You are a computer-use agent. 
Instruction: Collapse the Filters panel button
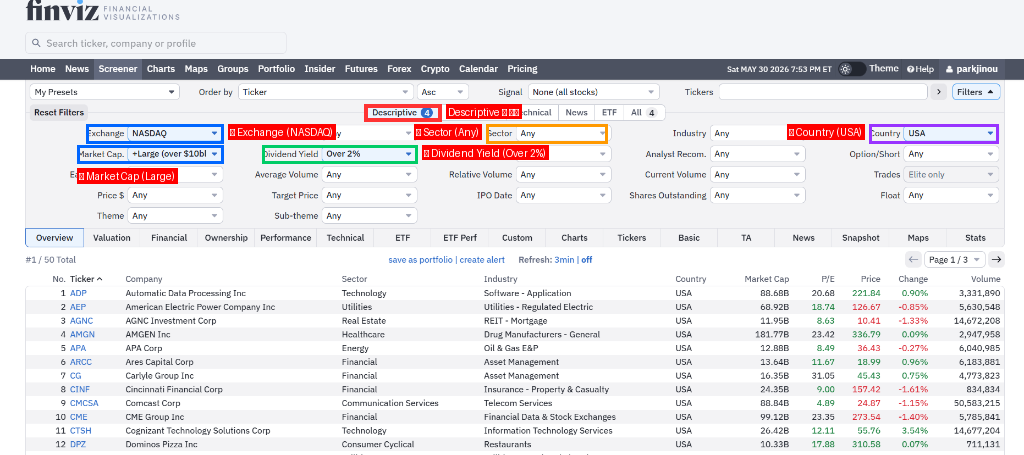(x=976, y=92)
